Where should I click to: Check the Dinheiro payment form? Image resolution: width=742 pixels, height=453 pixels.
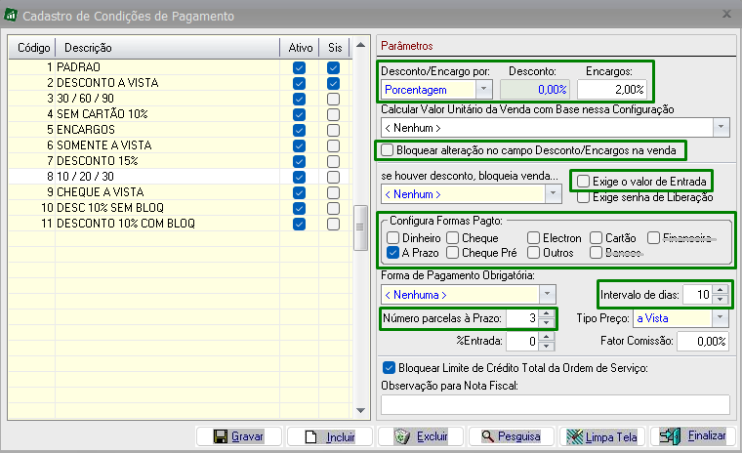click(x=393, y=238)
